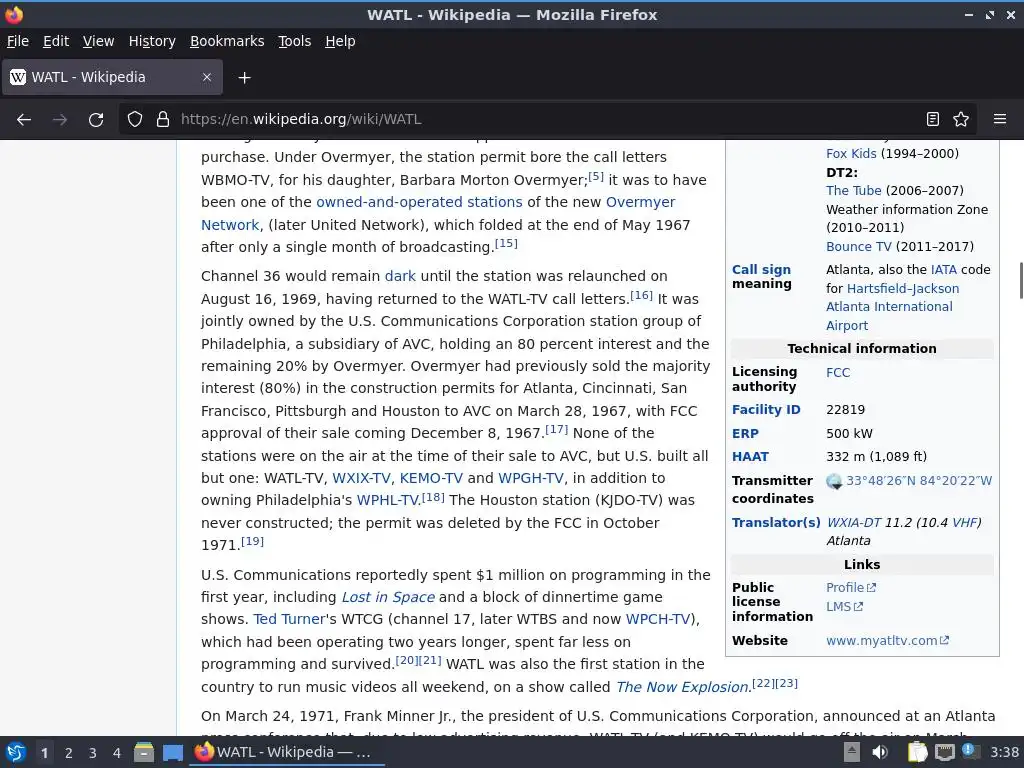Viewport: 1024px width, 768px height.
Task: Open the Help menu
Action: pyautogui.click(x=340, y=41)
